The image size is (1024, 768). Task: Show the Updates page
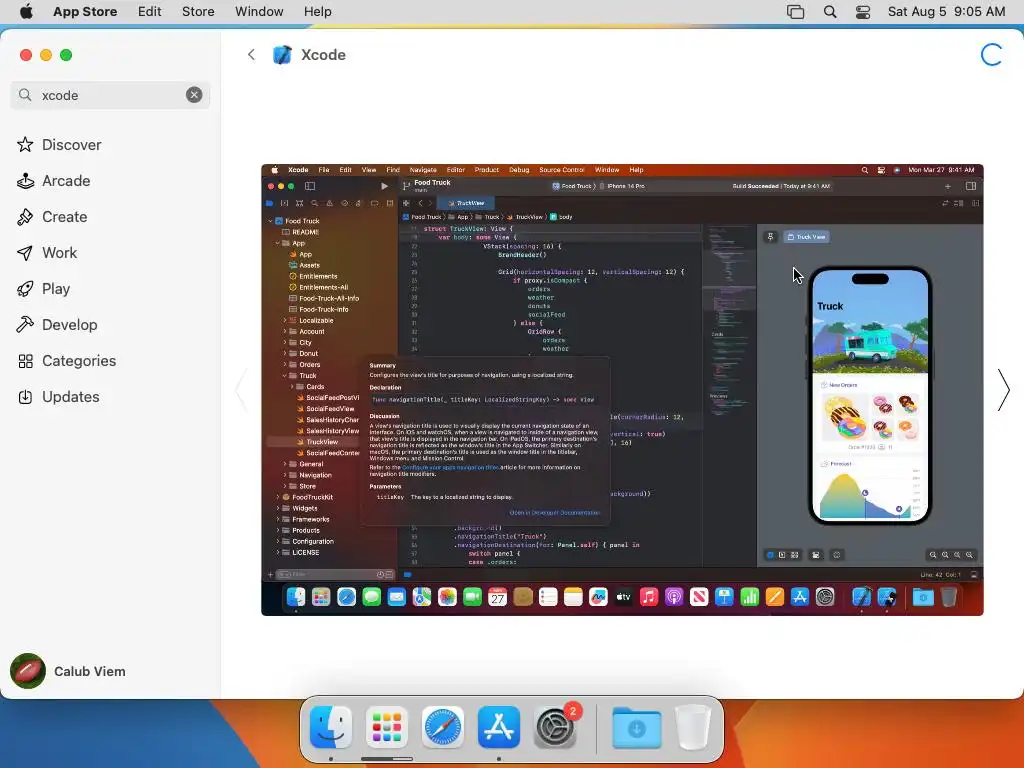(59, 397)
